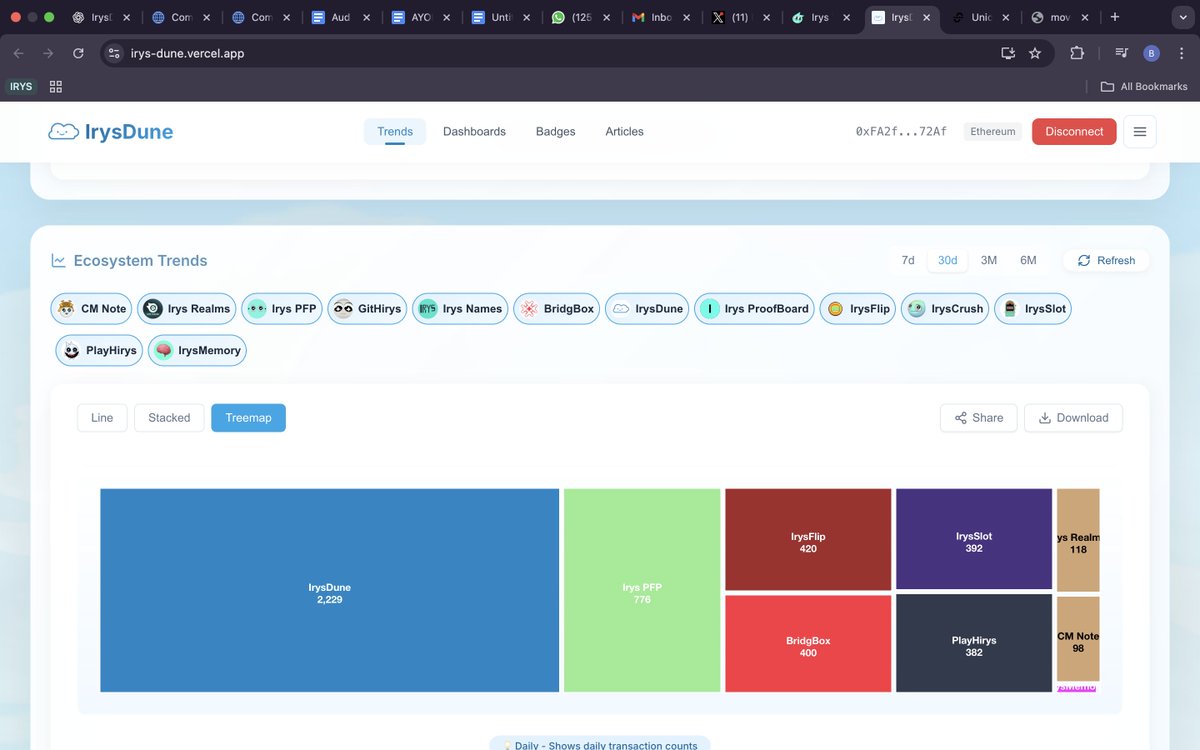Image resolution: width=1200 pixels, height=750 pixels.
Task: Toggle the Irys ProofBoard project chip
Action: pyautogui.click(x=755, y=309)
